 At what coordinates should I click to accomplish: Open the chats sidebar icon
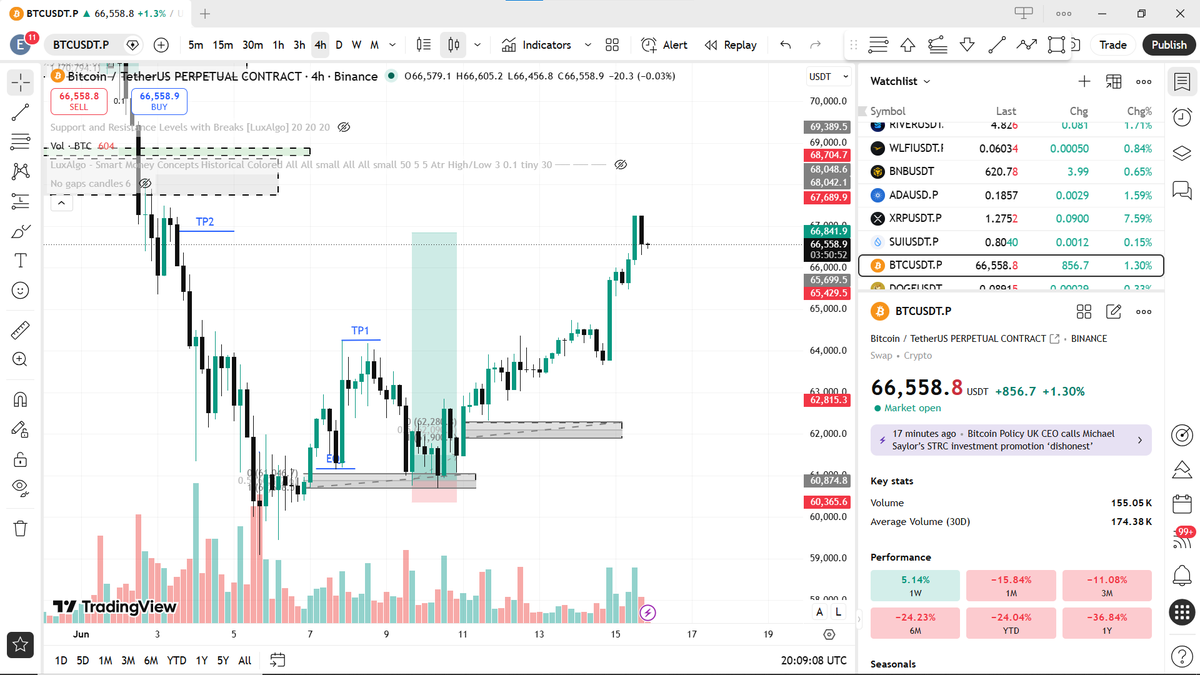[x=1181, y=189]
